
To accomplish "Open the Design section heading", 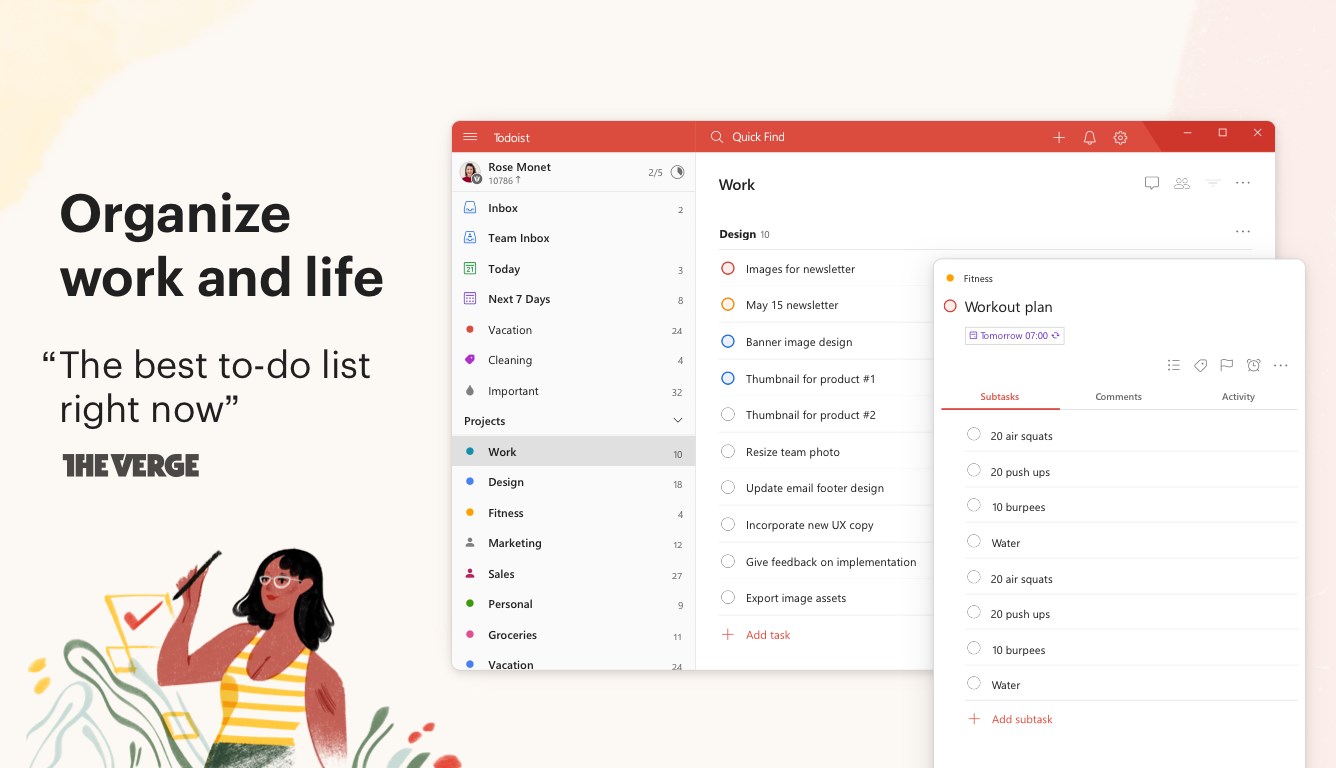I will click(x=737, y=234).
